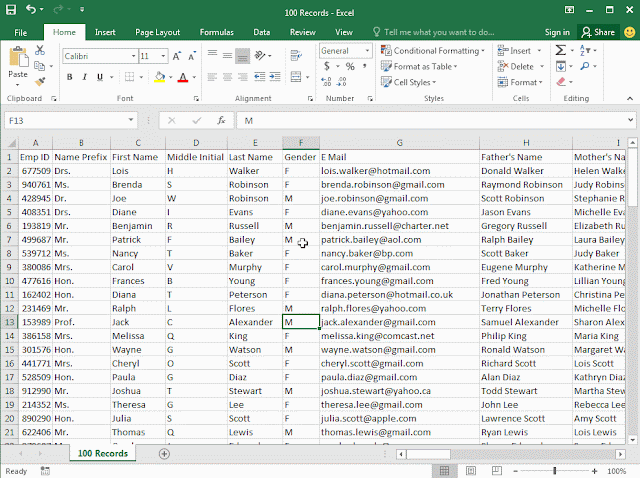The width and height of the screenshot is (640, 478).
Task: Click the Cut scissors icon
Action: [x=40, y=50]
